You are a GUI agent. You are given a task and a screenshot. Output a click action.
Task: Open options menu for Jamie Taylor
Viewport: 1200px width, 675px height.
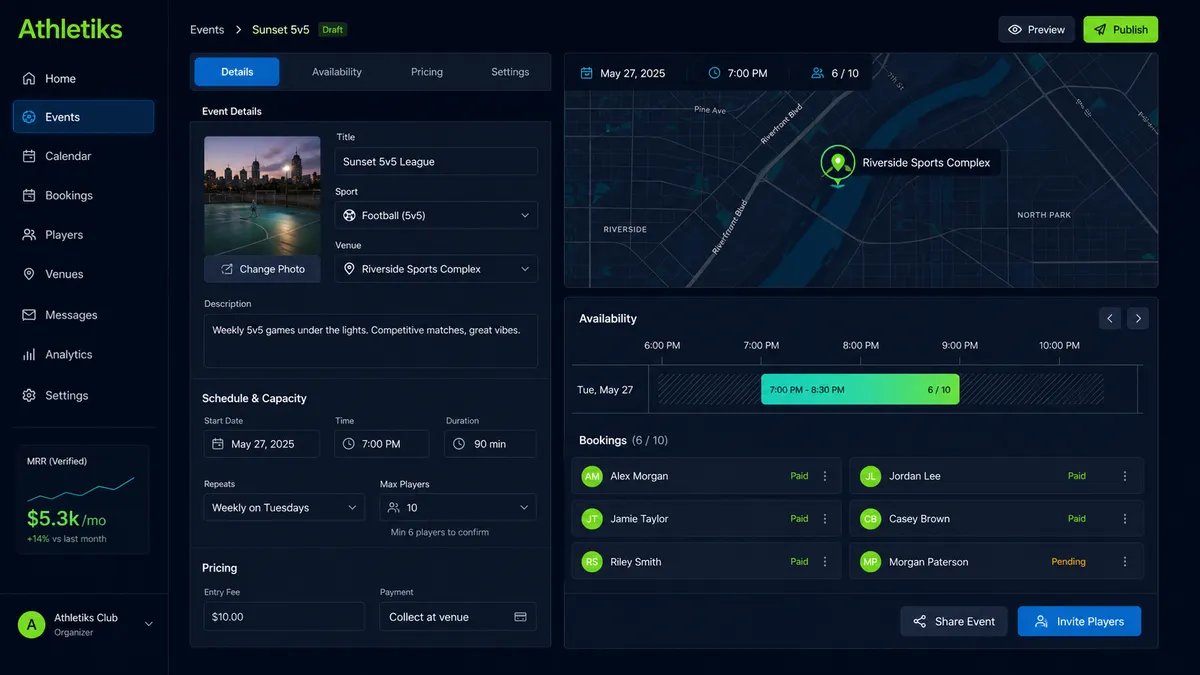(x=825, y=519)
